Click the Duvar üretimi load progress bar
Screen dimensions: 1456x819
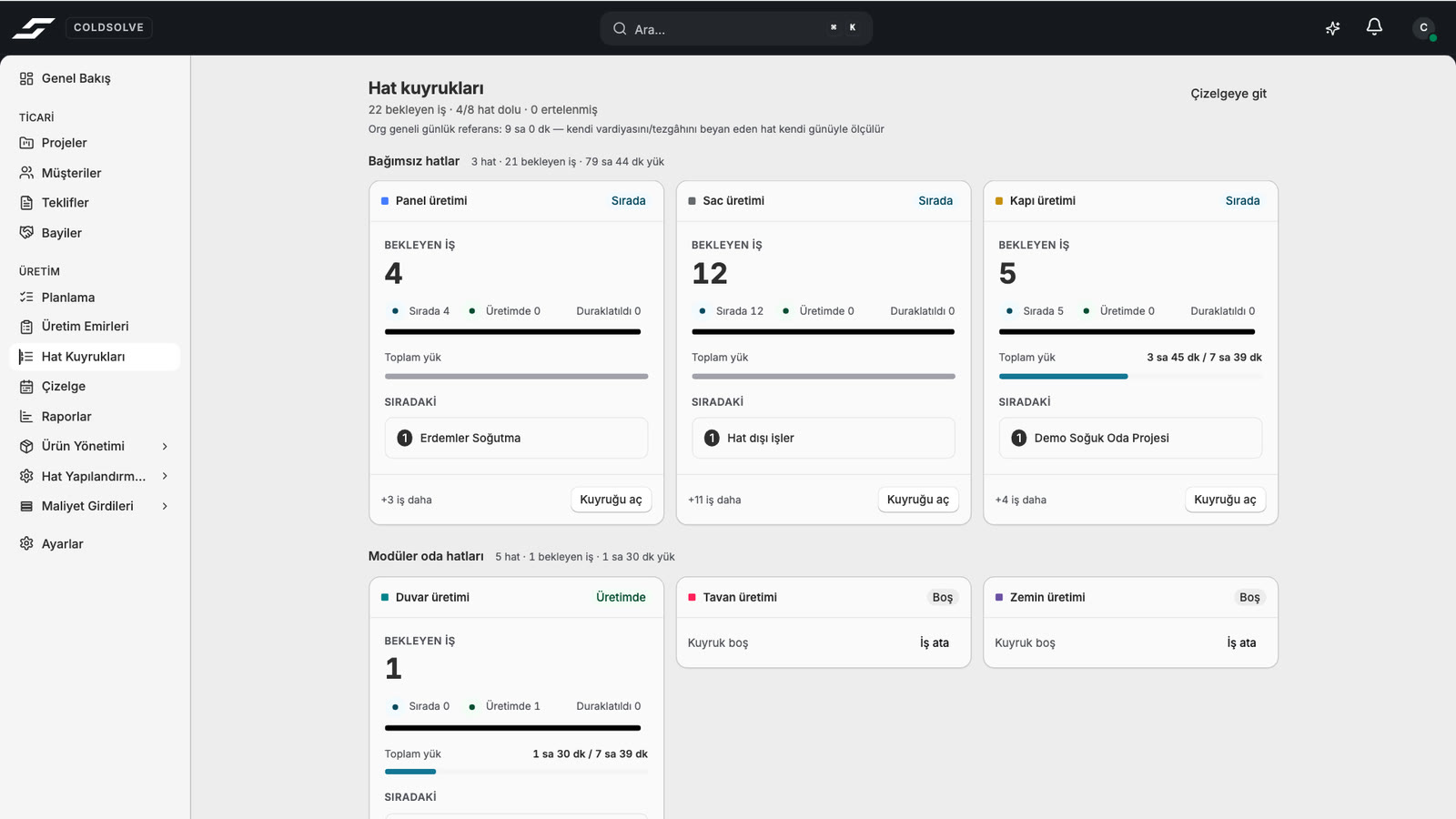click(516, 772)
